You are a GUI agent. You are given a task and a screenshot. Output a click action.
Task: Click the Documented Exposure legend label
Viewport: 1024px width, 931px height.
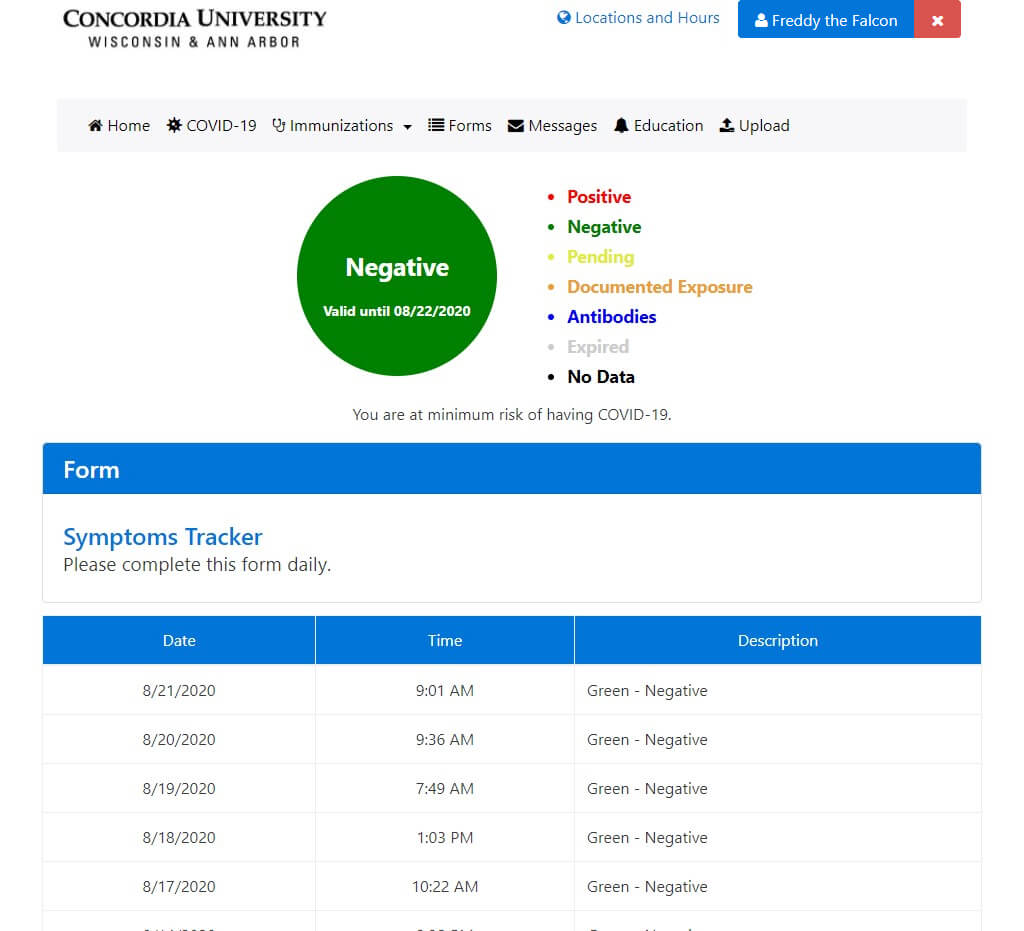click(x=660, y=287)
